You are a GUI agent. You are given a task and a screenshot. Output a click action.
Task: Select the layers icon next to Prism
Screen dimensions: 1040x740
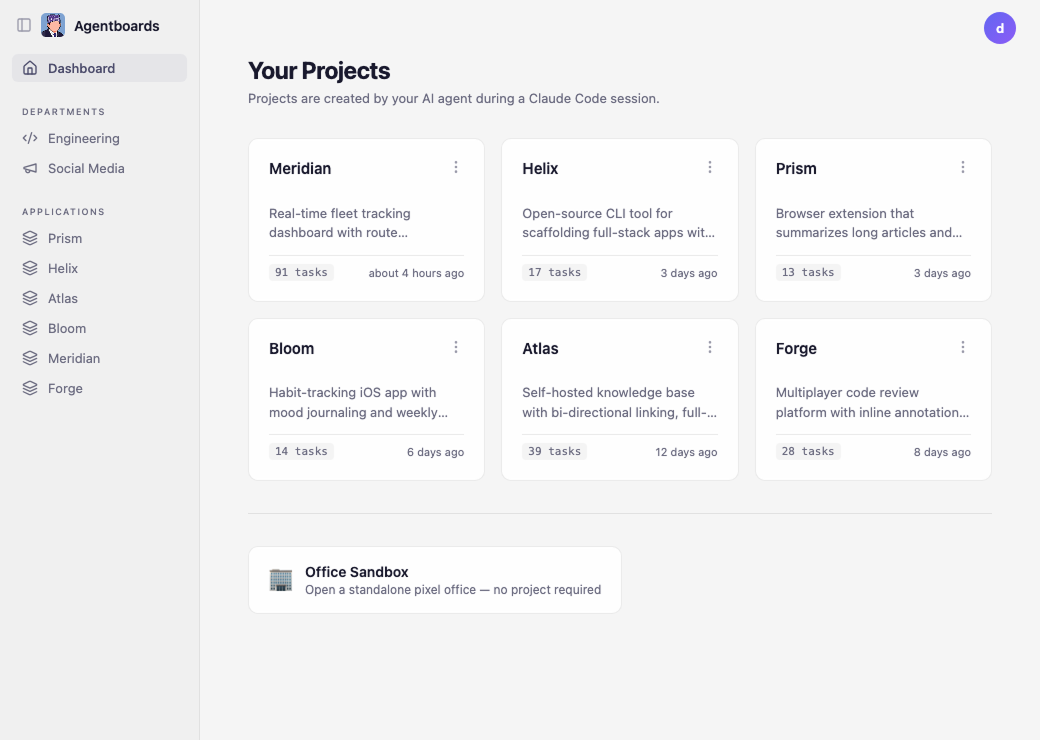[x=31, y=238]
